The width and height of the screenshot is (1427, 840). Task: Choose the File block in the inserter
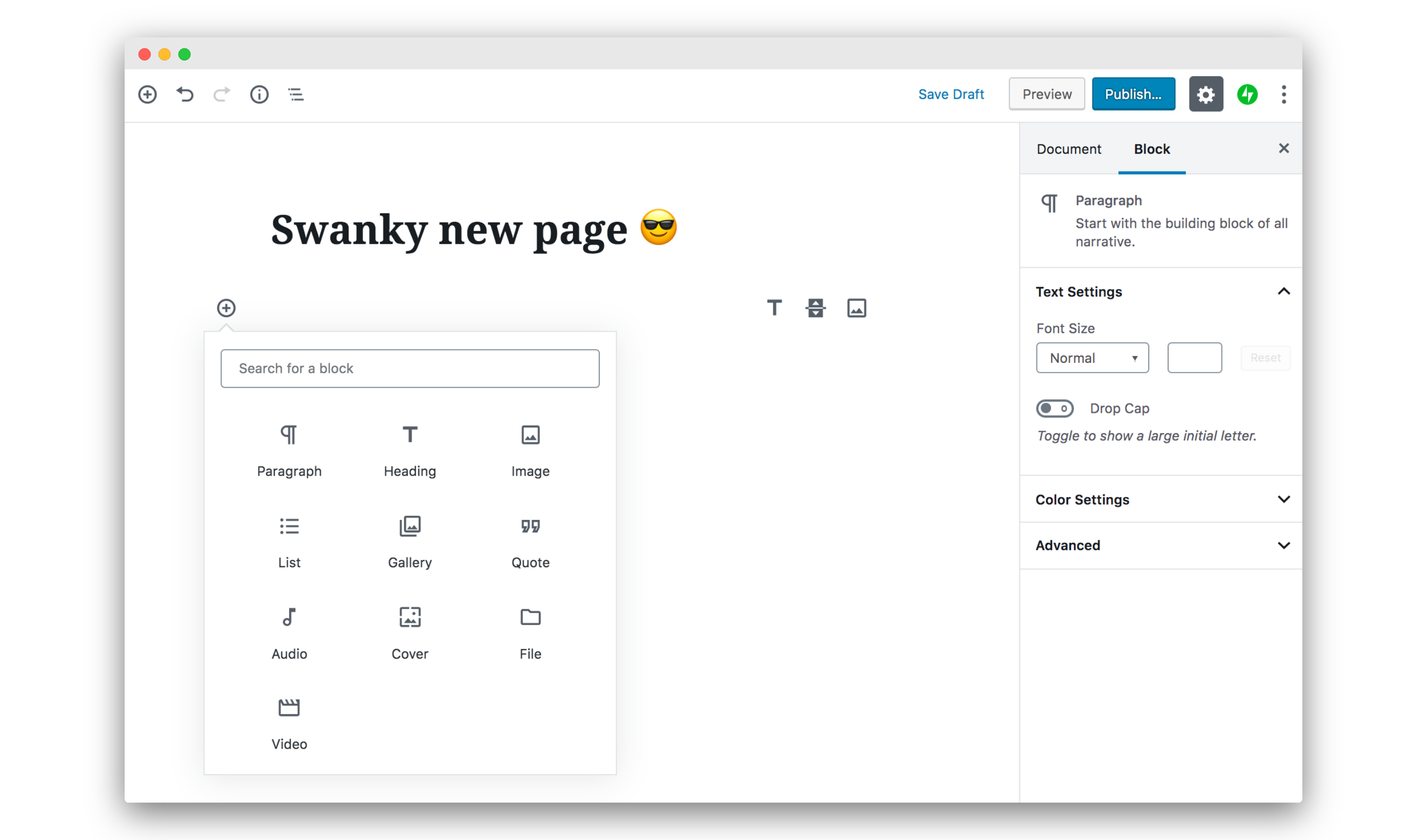(x=531, y=634)
